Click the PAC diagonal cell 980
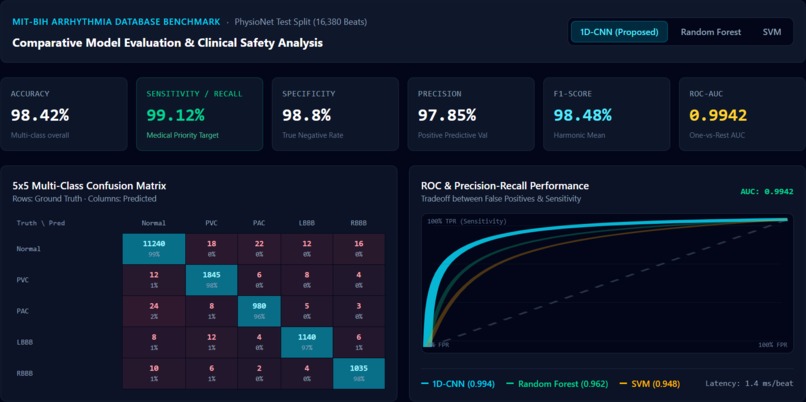Screen dimensions: 806x402 259,311
